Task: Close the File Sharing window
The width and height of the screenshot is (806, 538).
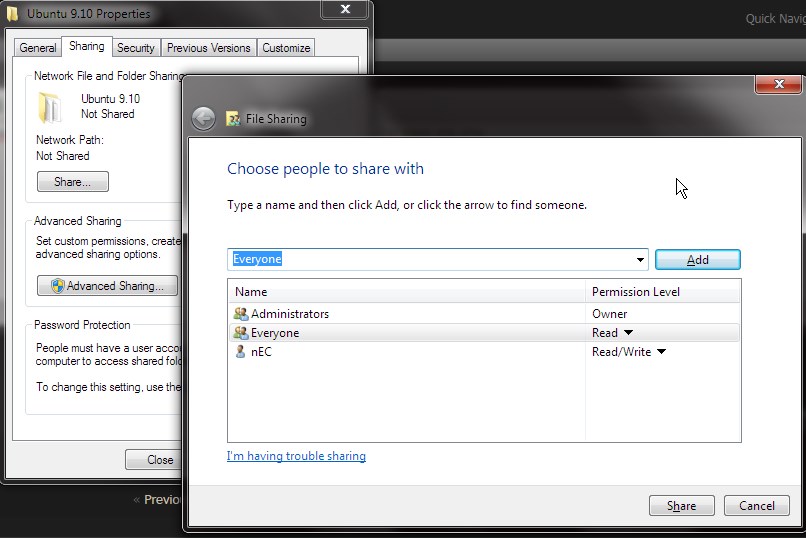Action: 778,84
